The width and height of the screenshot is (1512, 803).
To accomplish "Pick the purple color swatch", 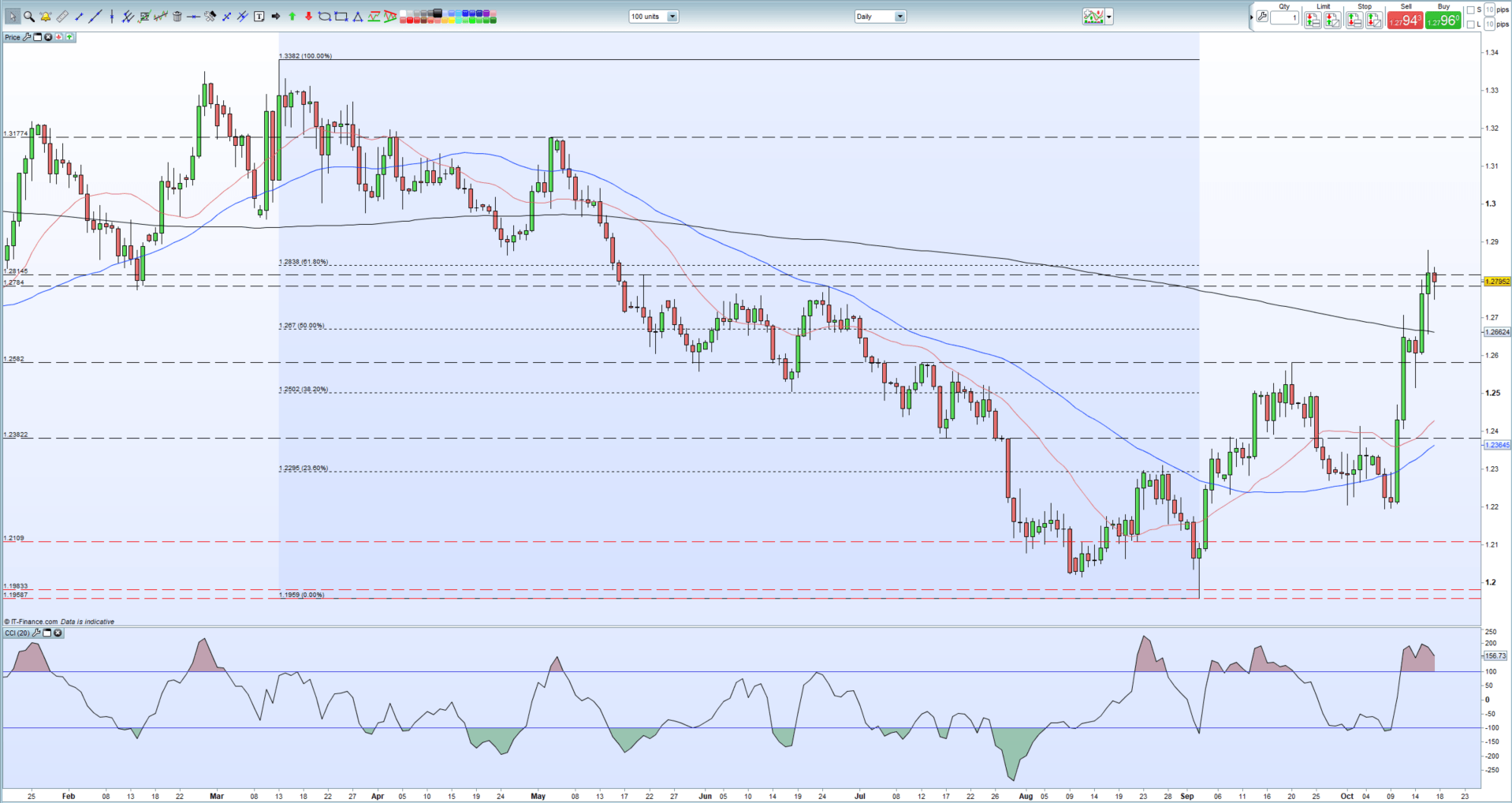I will [x=486, y=13].
